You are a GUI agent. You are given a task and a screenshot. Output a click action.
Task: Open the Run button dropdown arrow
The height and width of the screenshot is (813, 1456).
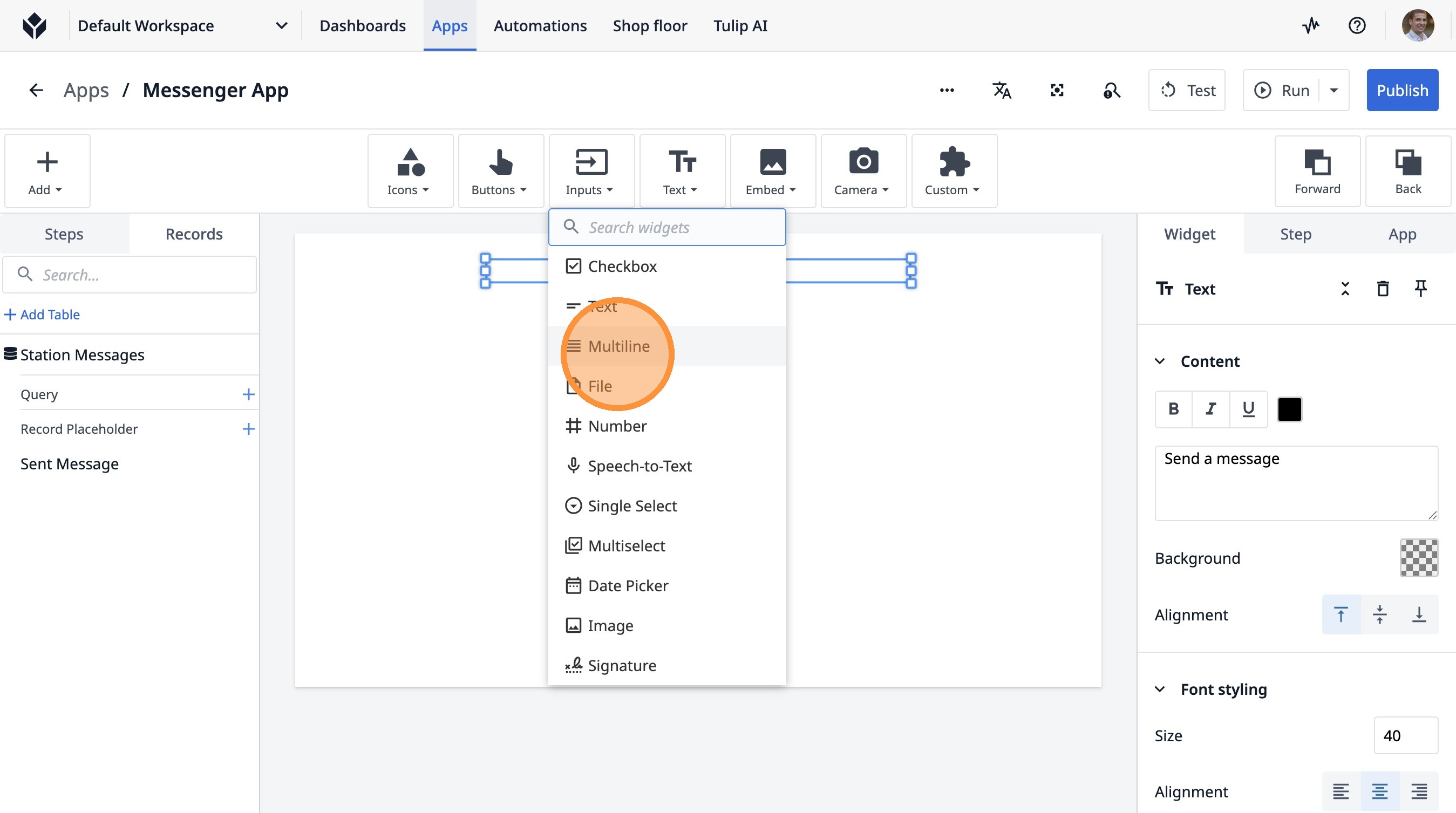1334,91
